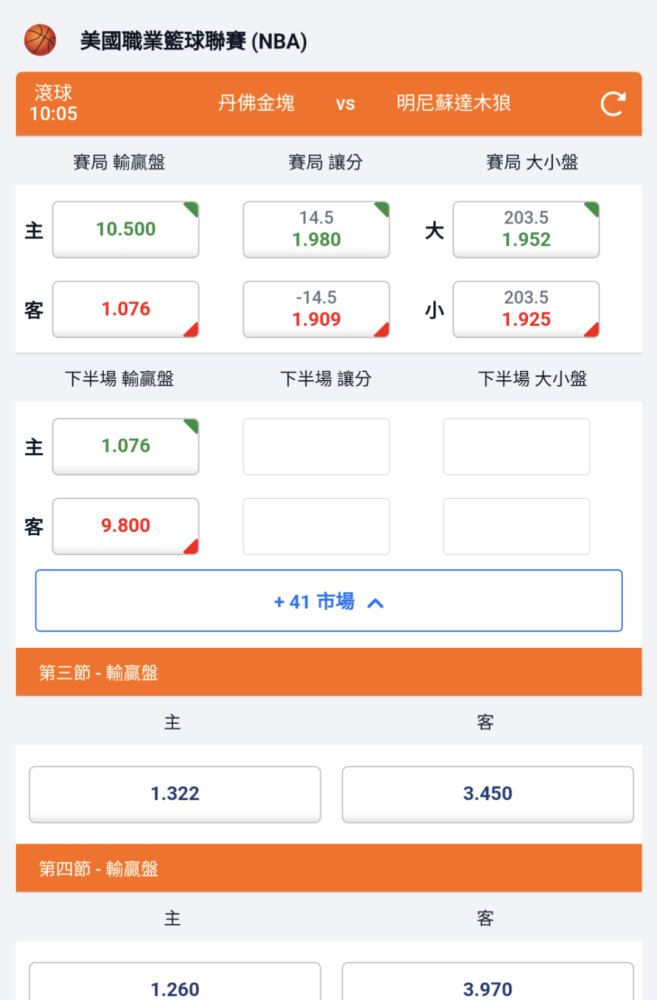
Task: Bet third quarter home at 1.322
Action: coord(175,794)
